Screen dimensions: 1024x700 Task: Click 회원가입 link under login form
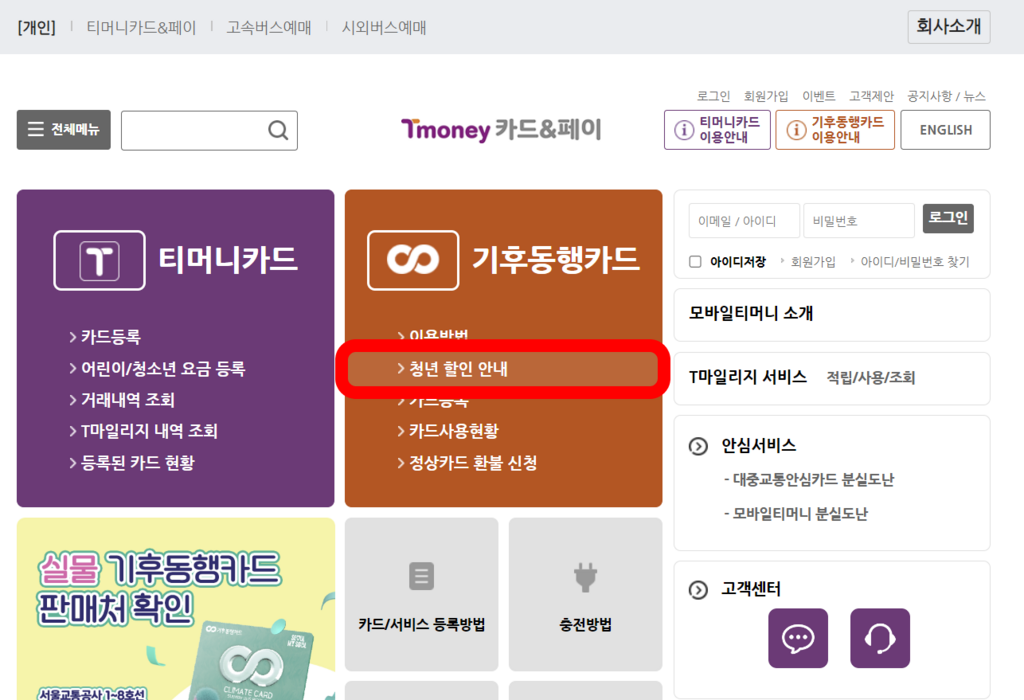[813, 262]
